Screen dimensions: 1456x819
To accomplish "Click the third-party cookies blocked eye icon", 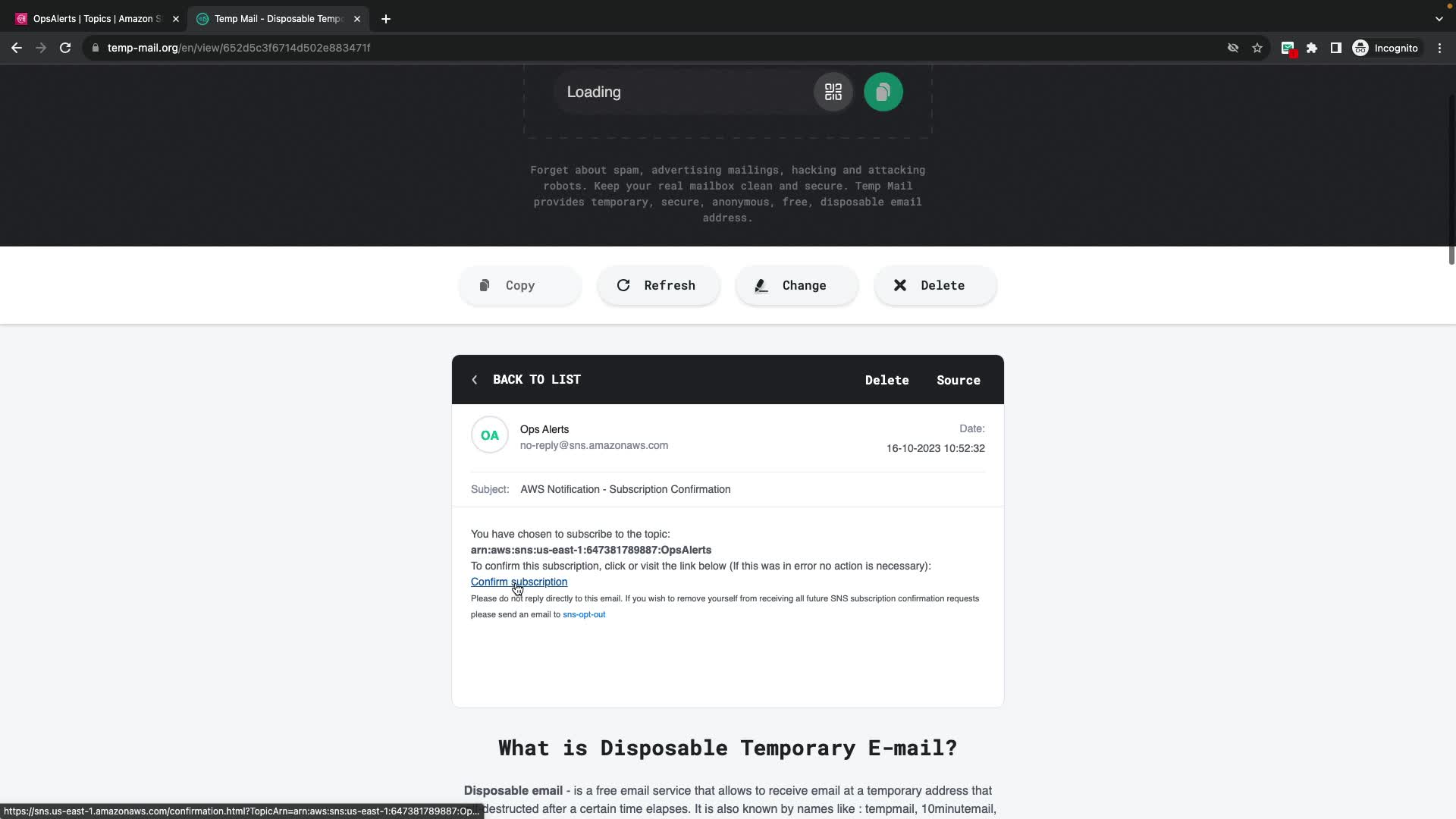I will click(x=1233, y=48).
